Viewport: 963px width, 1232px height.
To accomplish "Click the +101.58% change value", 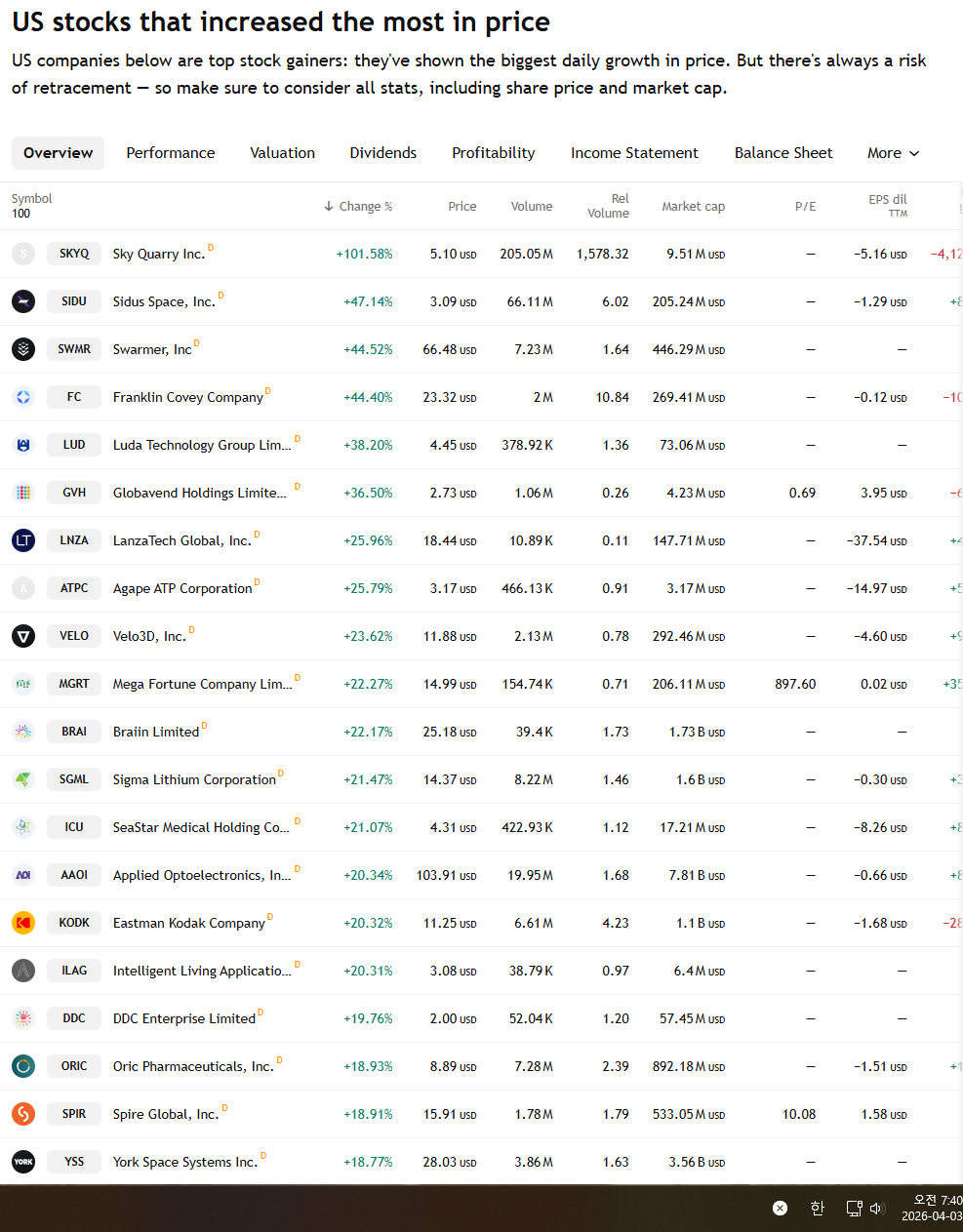I will pyautogui.click(x=365, y=254).
